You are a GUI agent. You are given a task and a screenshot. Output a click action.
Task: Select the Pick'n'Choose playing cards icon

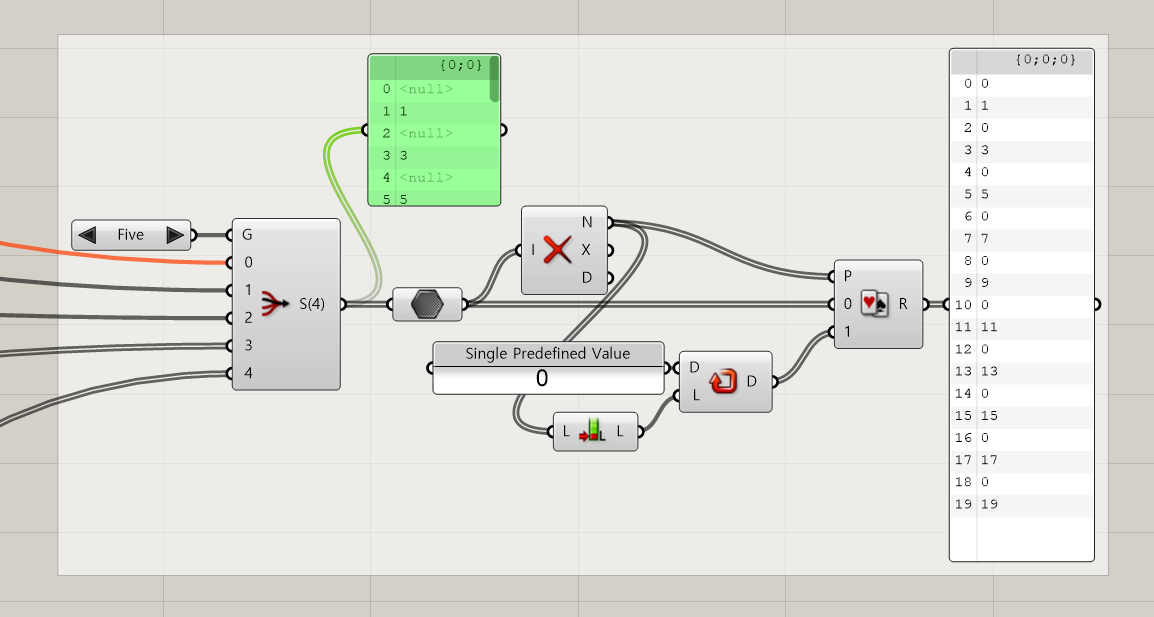(x=874, y=303)
